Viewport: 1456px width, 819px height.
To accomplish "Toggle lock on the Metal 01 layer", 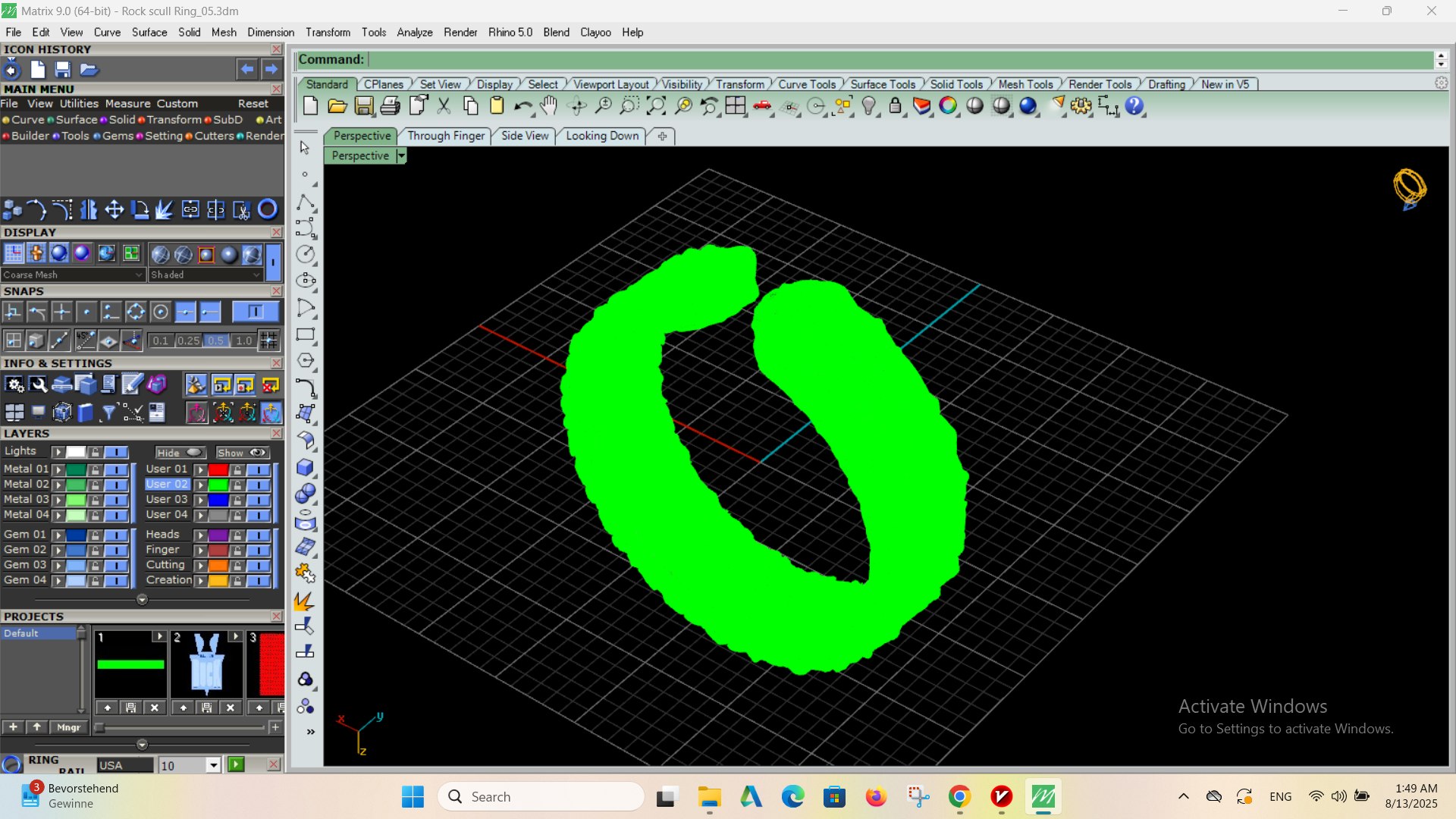I will 95,469.
